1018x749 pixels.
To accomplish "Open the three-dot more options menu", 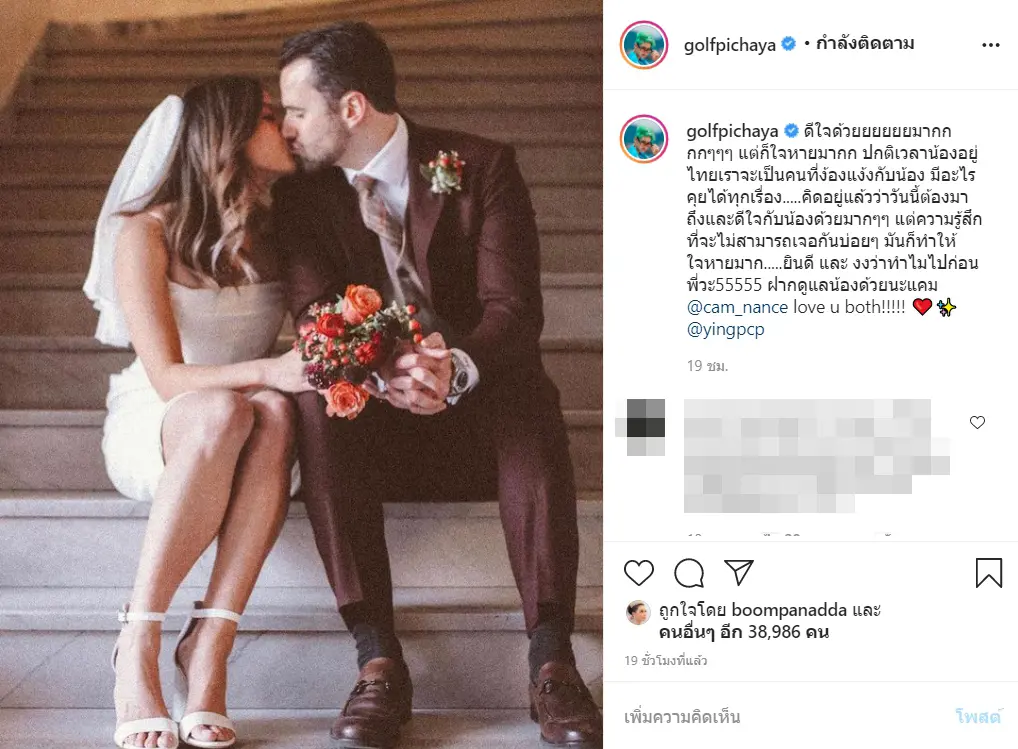I will 991,45.
